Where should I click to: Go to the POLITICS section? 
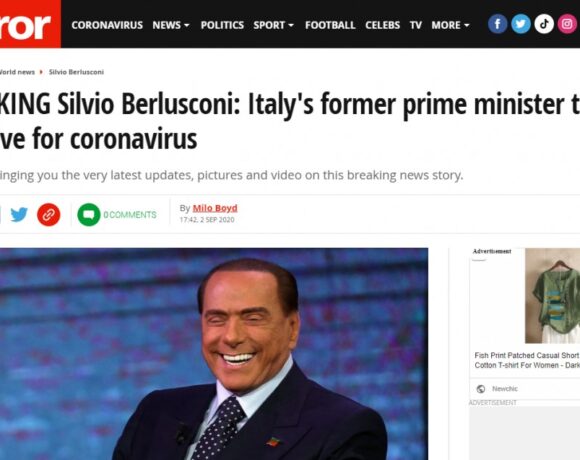(222, 25)
